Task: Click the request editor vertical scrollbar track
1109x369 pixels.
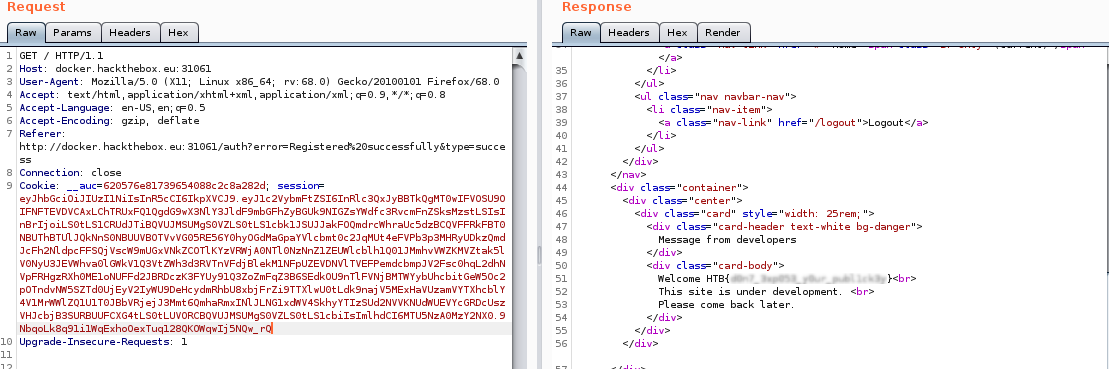Action: click(x=518, y=212)
